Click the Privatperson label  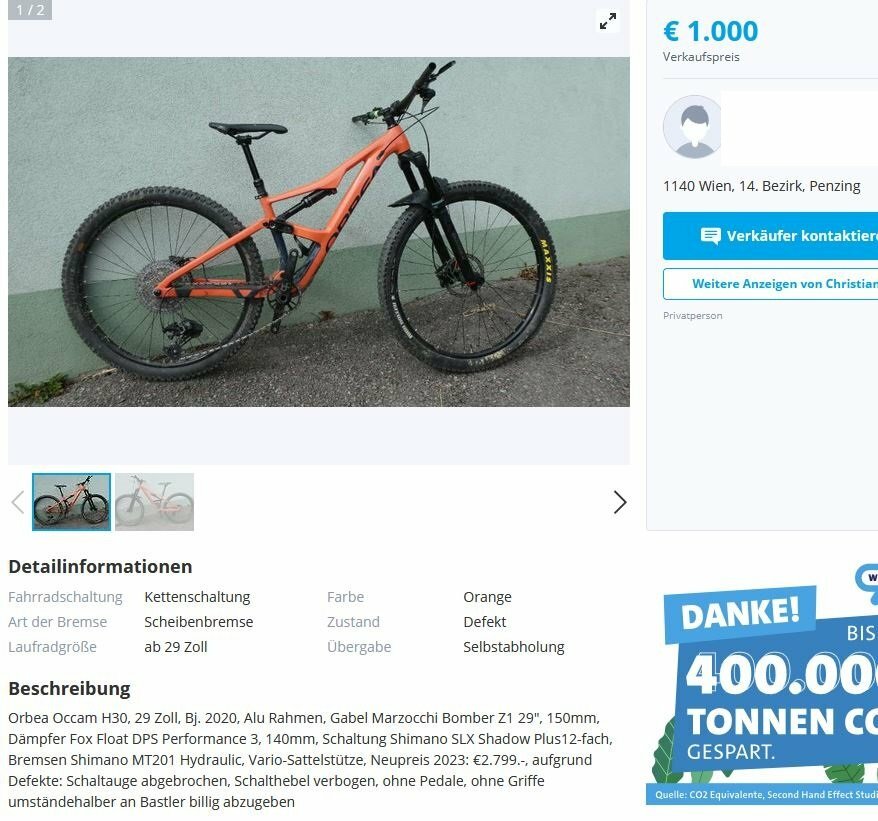[693, 315]
